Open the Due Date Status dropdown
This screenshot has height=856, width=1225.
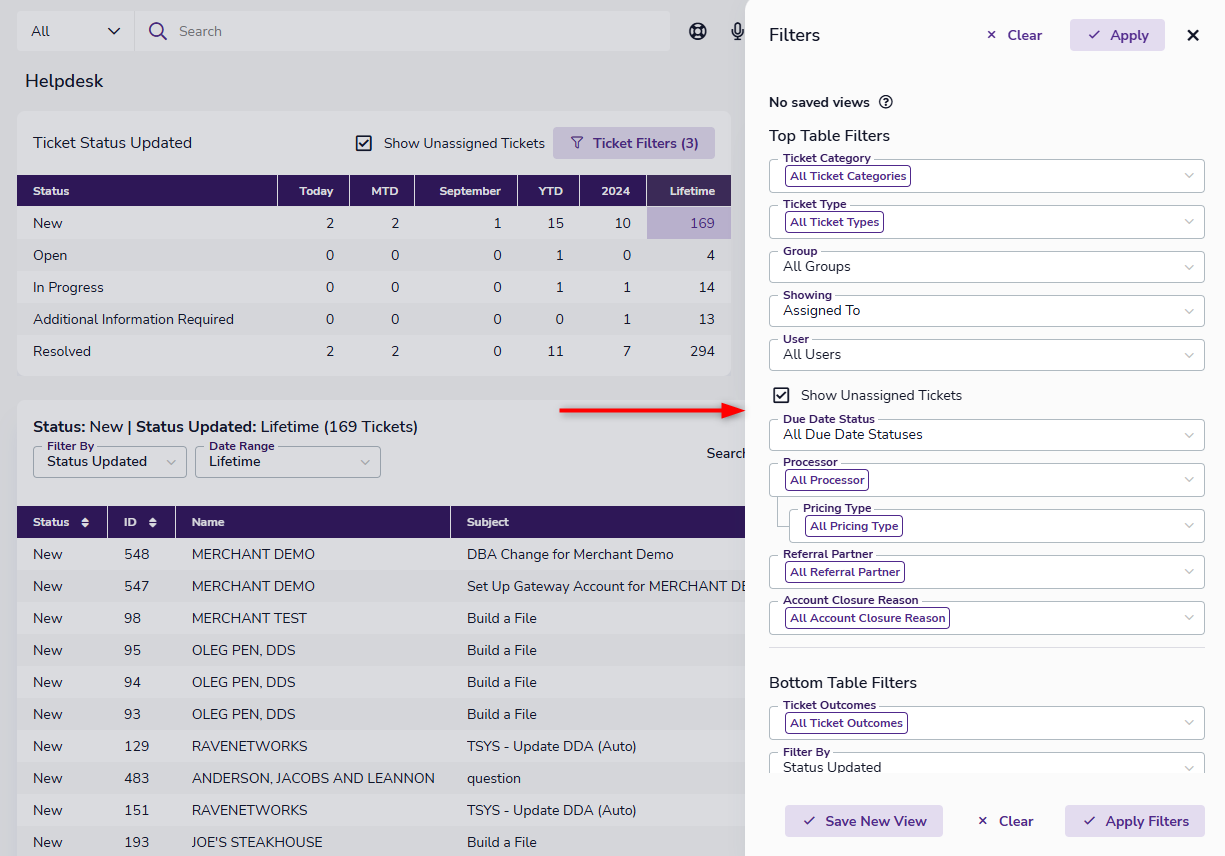click(987, 435)
